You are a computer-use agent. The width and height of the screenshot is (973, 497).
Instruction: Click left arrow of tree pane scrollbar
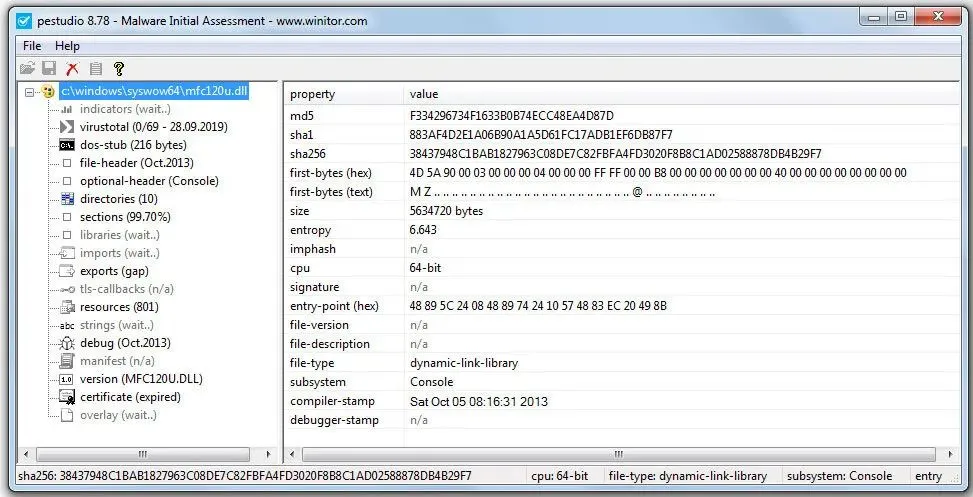[x=24, y=454]
